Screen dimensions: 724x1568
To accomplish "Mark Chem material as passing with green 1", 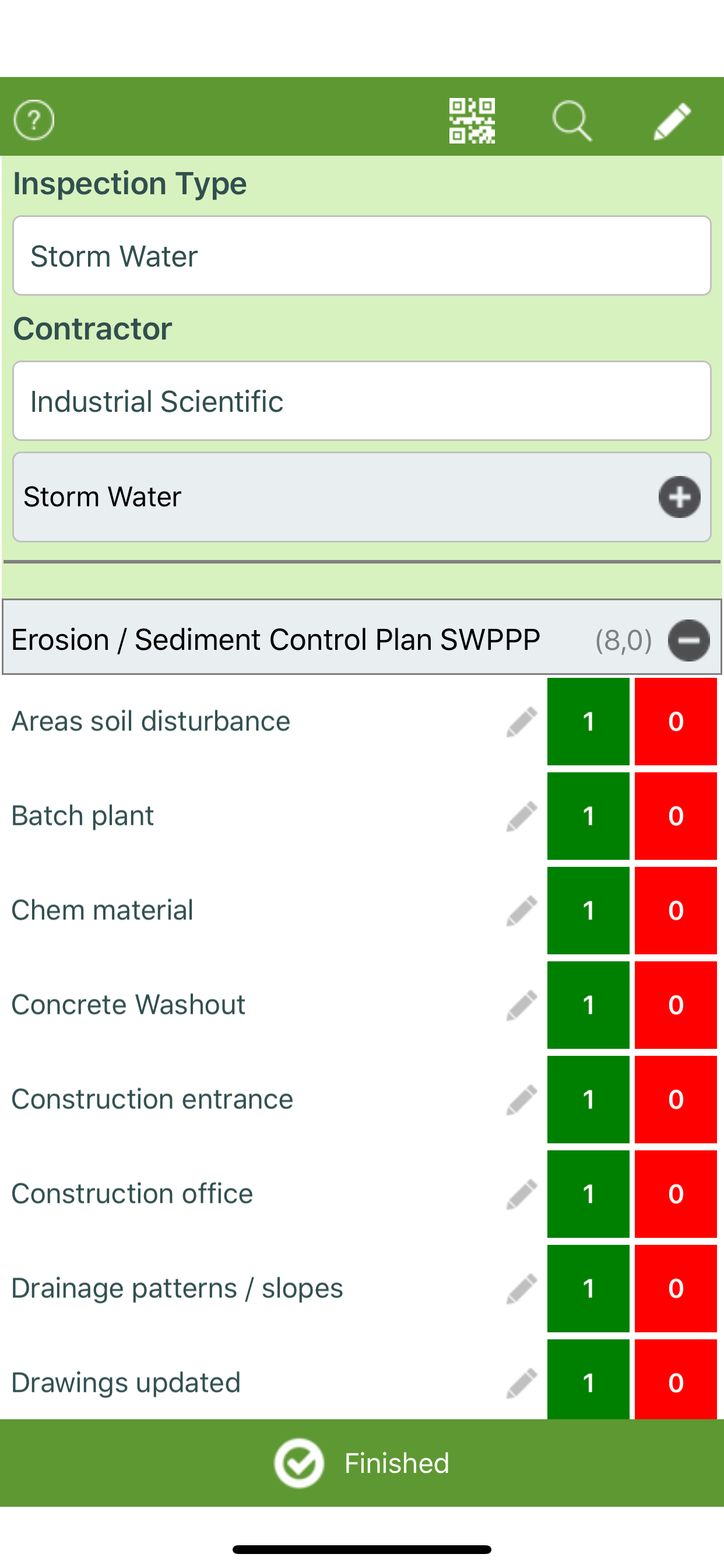I will (588, 911).
